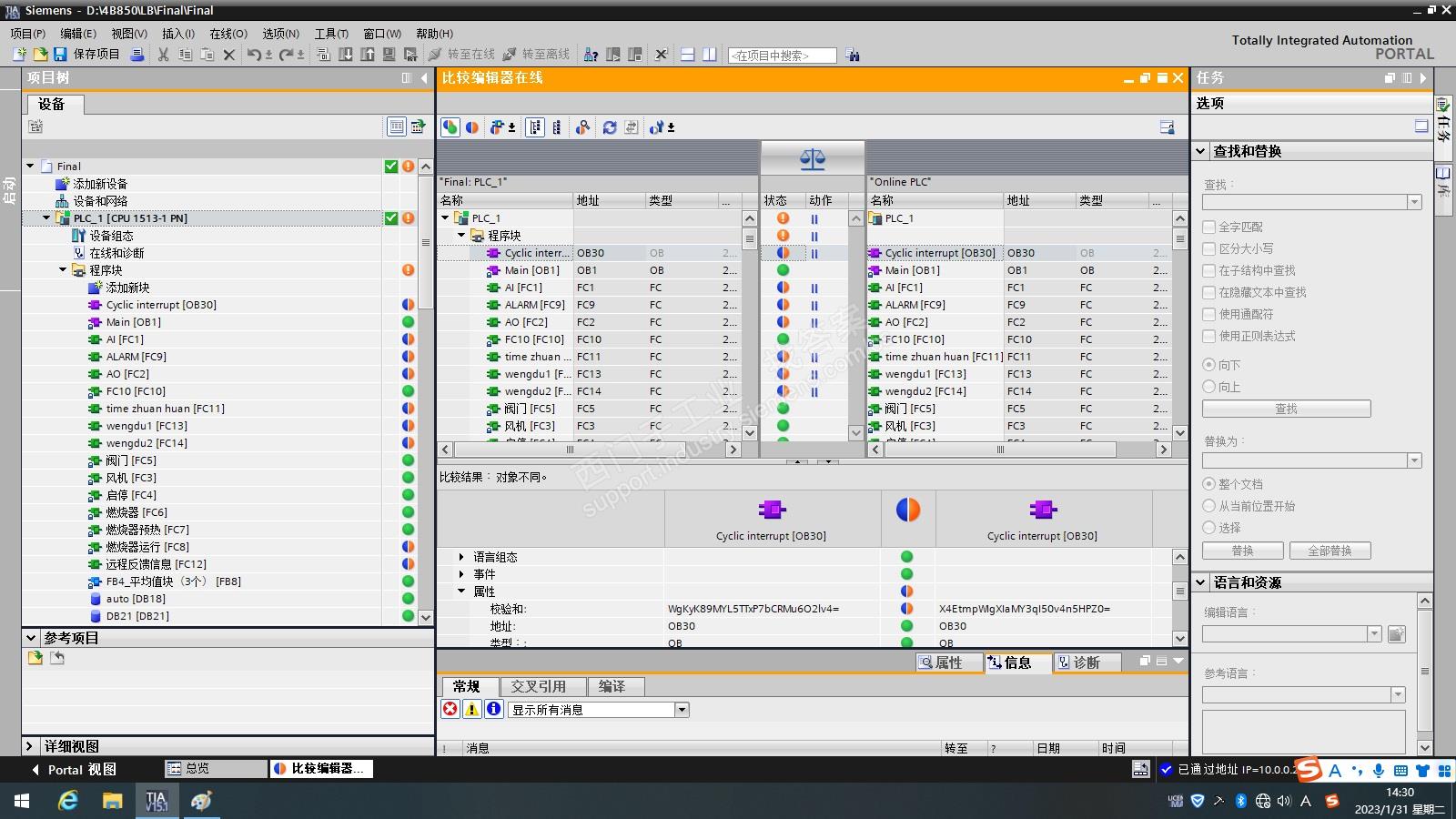The width and height of the screenshot is (1456, 819).
Task: Open the 显示所有消息 message filter dropdown
Action: point(682,710)
